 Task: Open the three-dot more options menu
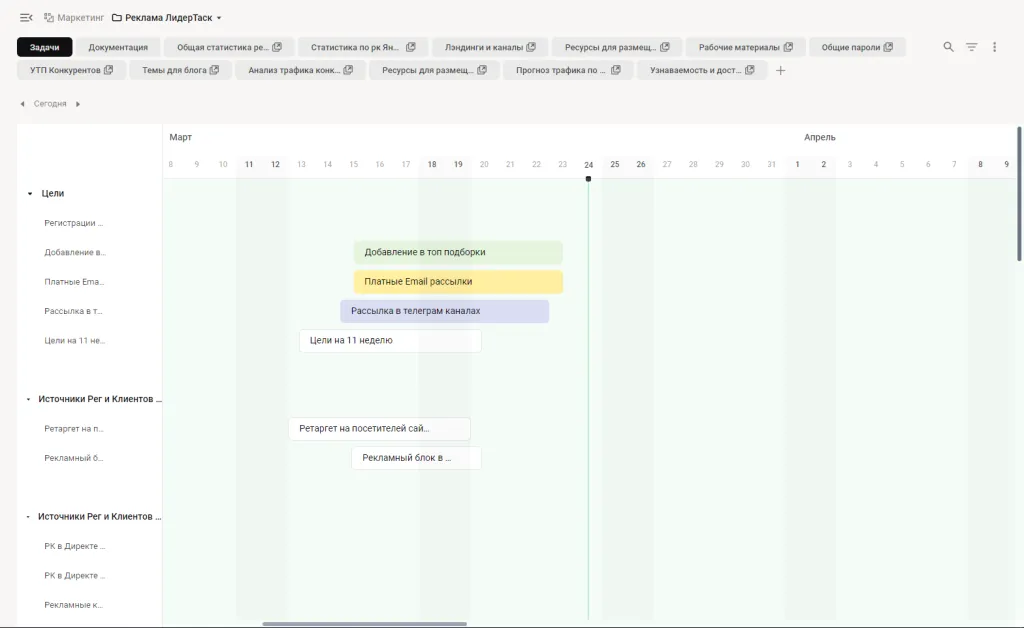[x=994, y=47]
